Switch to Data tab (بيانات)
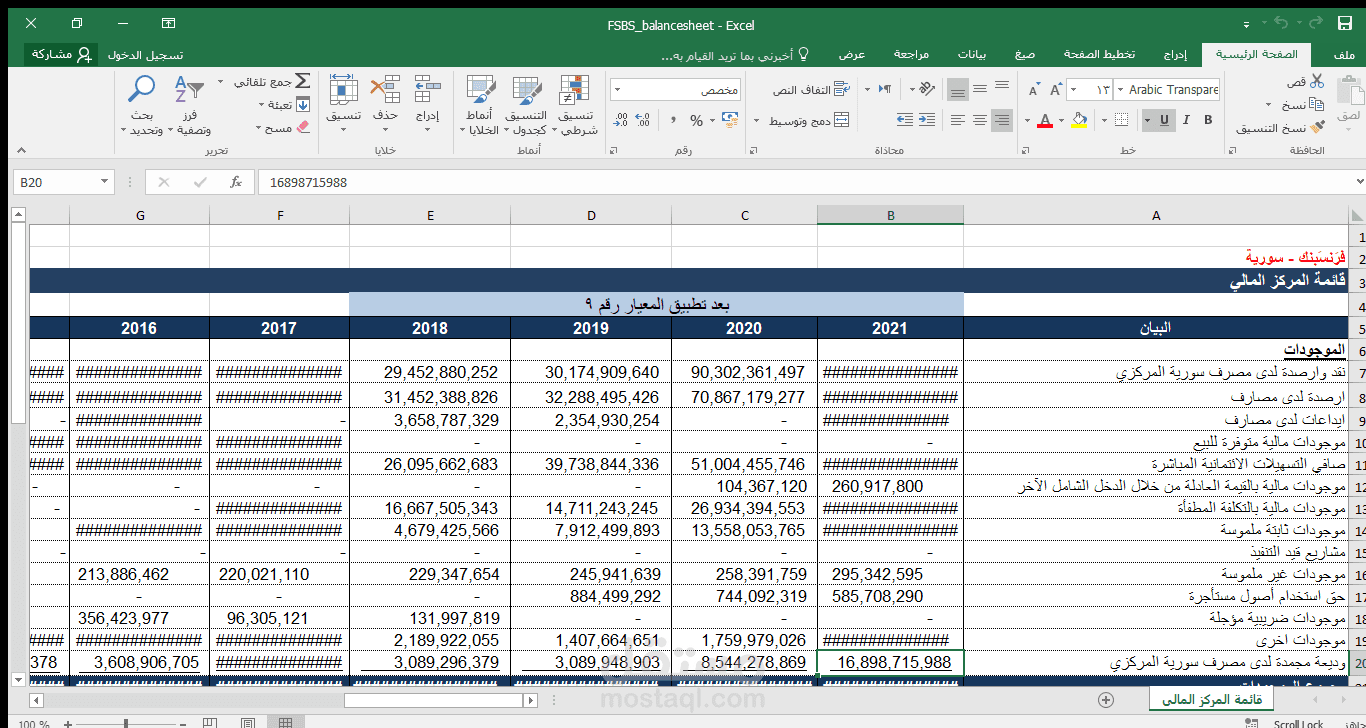This screenshot has width=1366, height=728. (x=972, y=54)
